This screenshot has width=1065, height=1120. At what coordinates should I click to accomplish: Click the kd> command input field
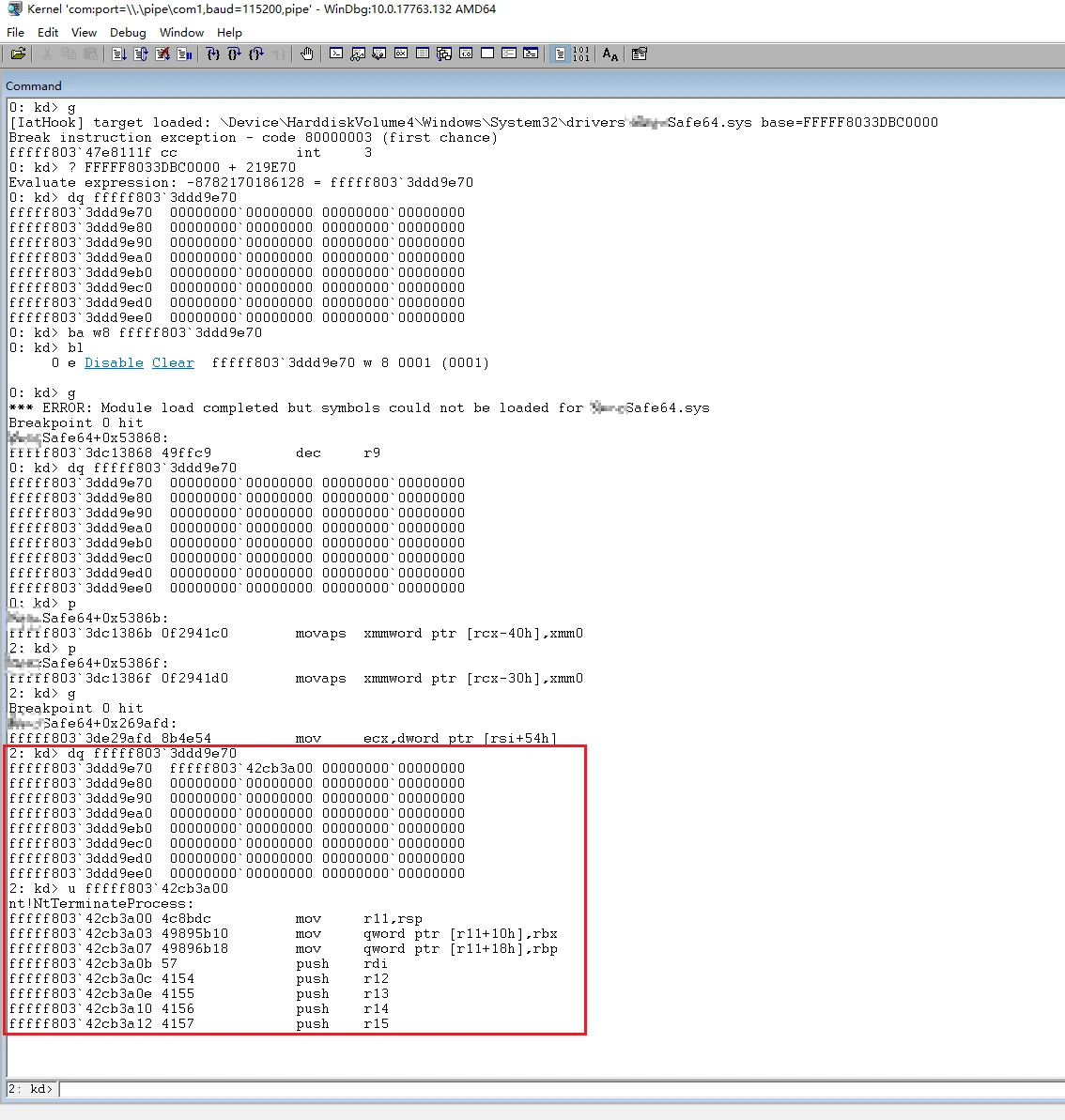(x=561, y=1089)
